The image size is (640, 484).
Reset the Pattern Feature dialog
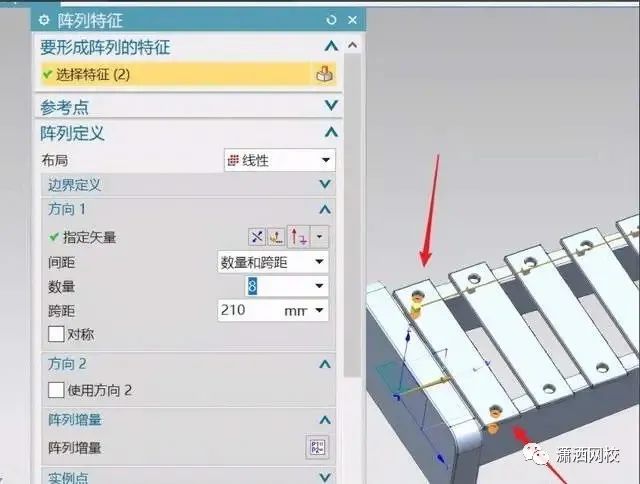click(x=331, y=20)
